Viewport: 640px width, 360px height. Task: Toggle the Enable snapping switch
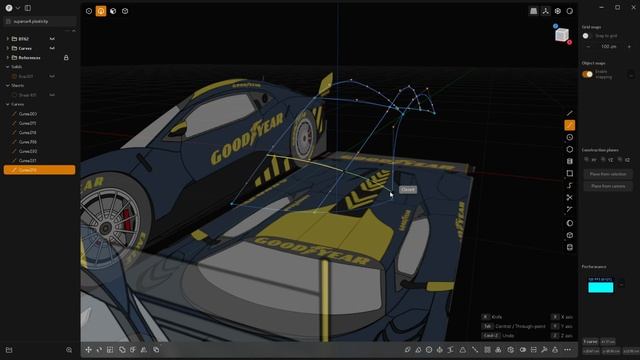587,74
